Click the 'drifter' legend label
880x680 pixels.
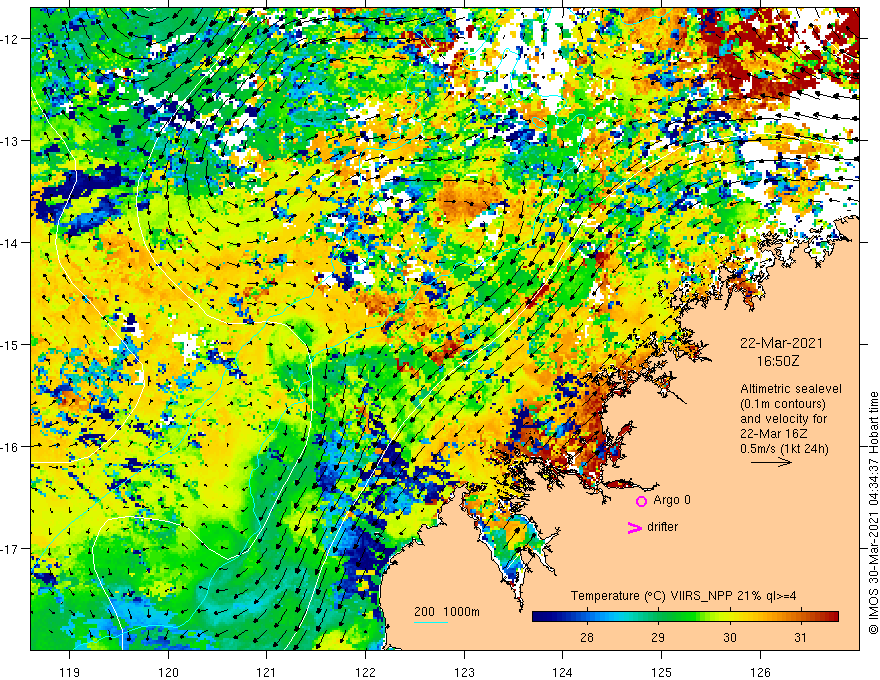pos(662,527)
